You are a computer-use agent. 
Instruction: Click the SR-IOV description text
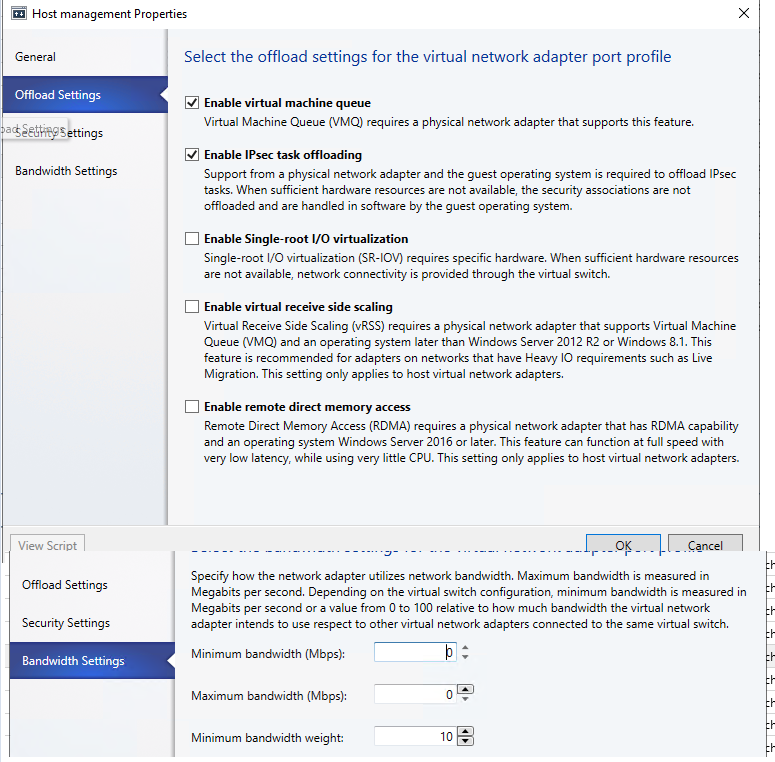[471, 266]
